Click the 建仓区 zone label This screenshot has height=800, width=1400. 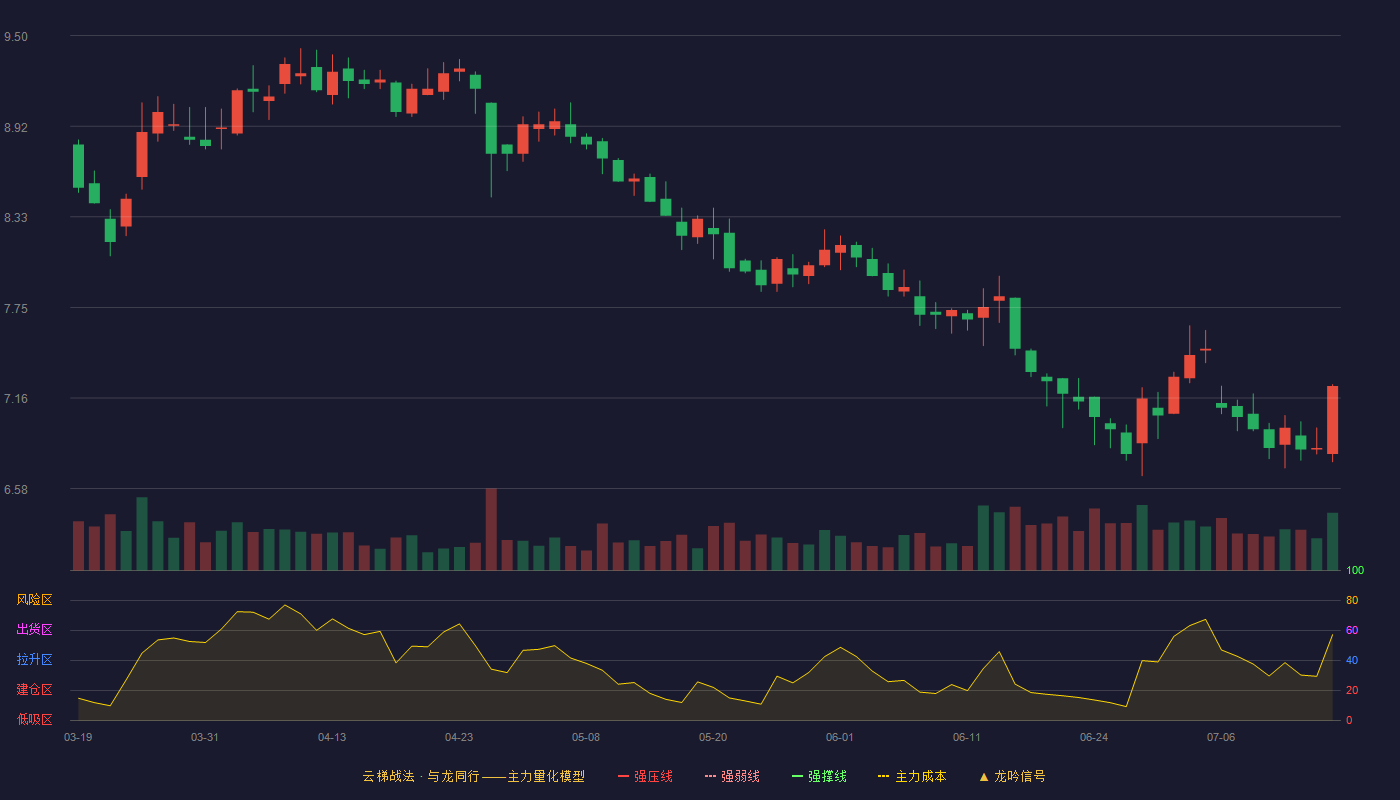34,690
